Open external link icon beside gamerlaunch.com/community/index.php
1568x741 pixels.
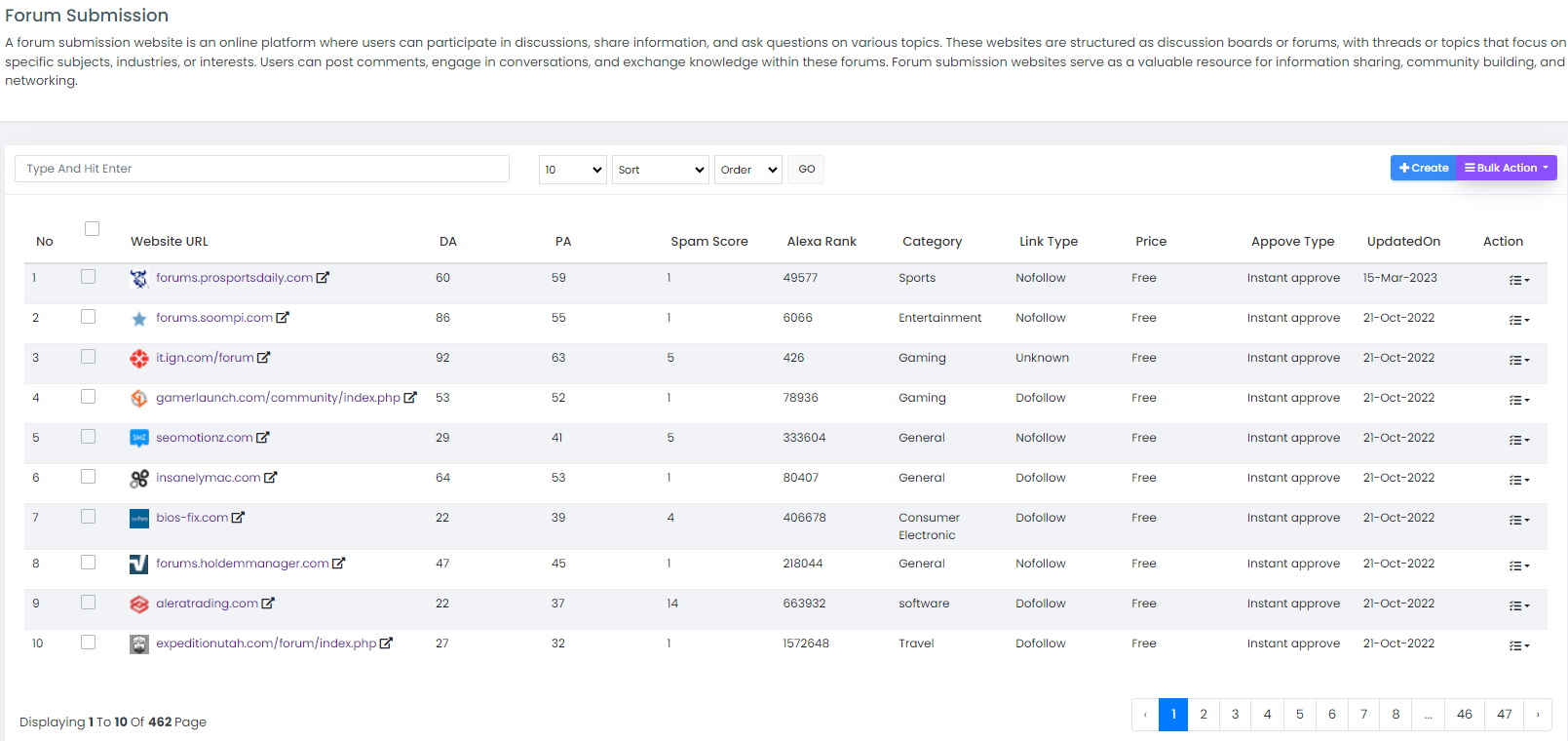[410, 398]
